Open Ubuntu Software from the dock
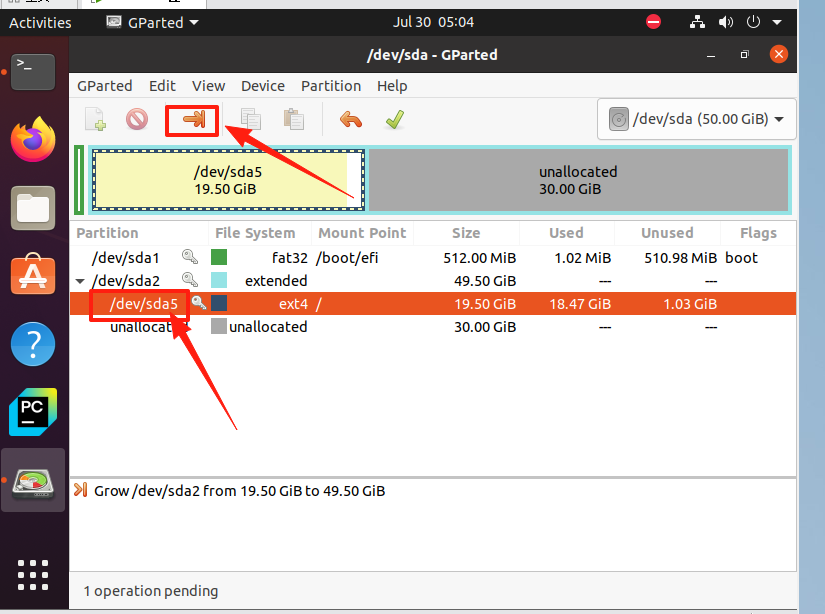 tap(33, 275)
